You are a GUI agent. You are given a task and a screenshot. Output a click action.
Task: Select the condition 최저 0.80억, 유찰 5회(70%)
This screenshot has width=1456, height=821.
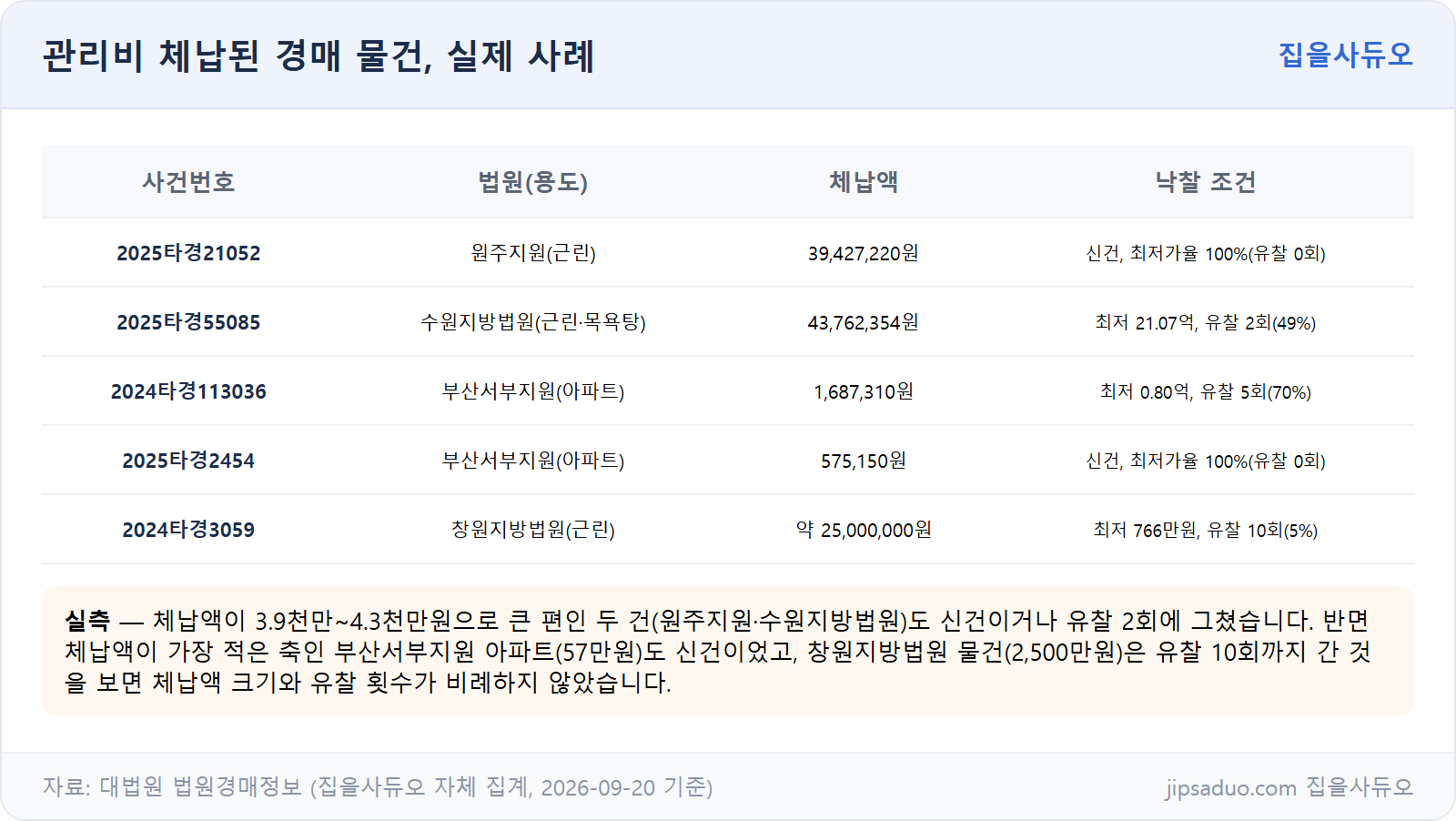[x=1206, y=391]
